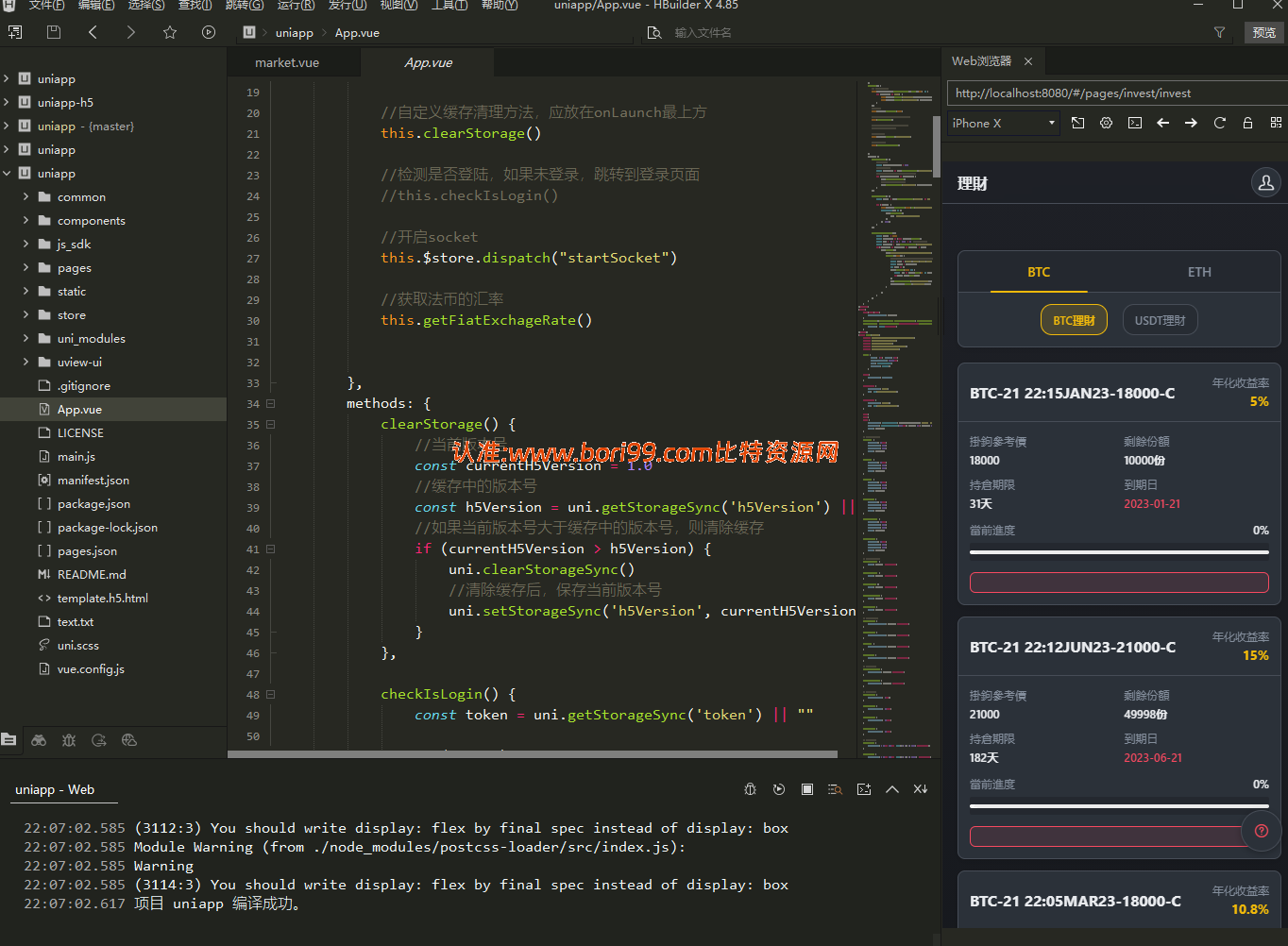Click browser forward arrow icon

[1192, 123]
